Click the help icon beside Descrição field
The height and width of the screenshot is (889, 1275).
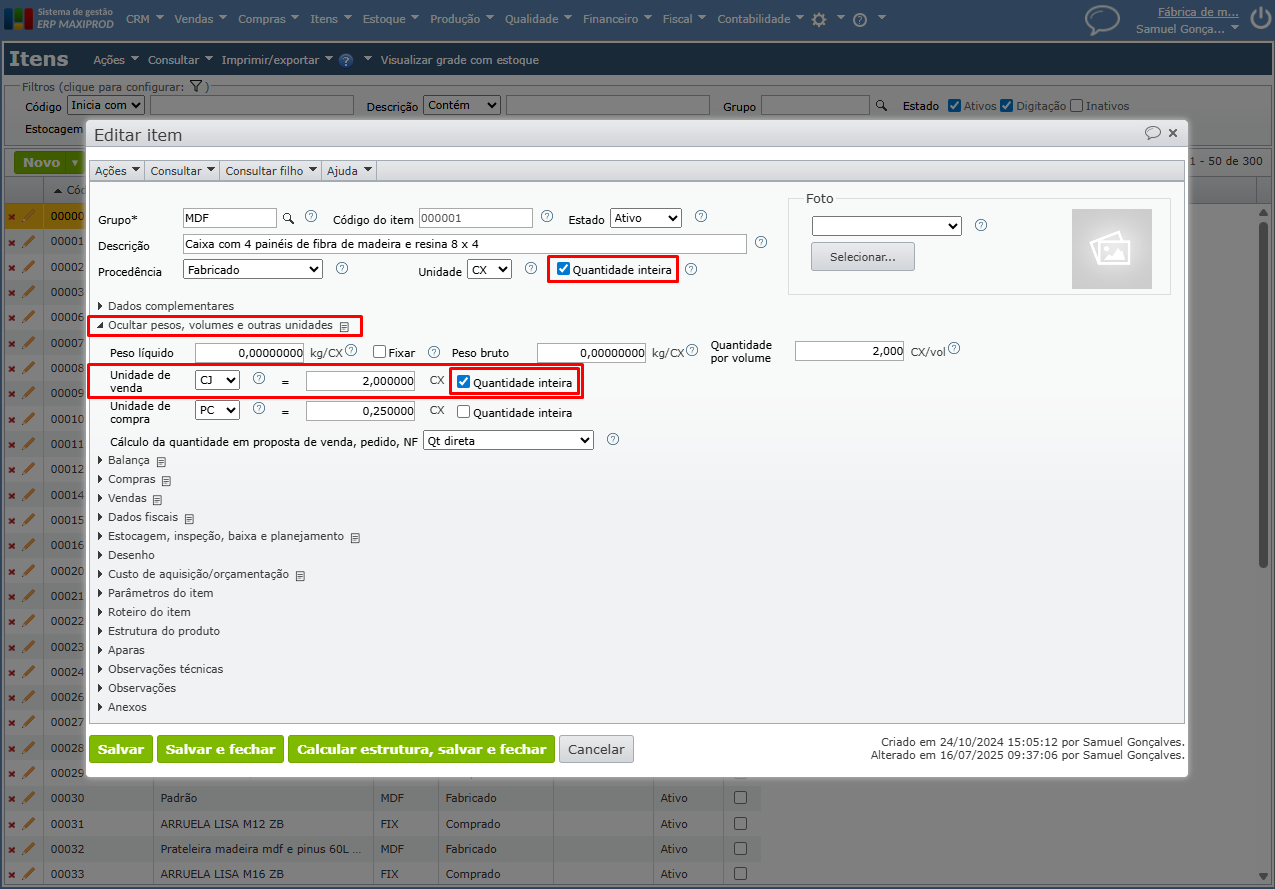pos(761,242)
